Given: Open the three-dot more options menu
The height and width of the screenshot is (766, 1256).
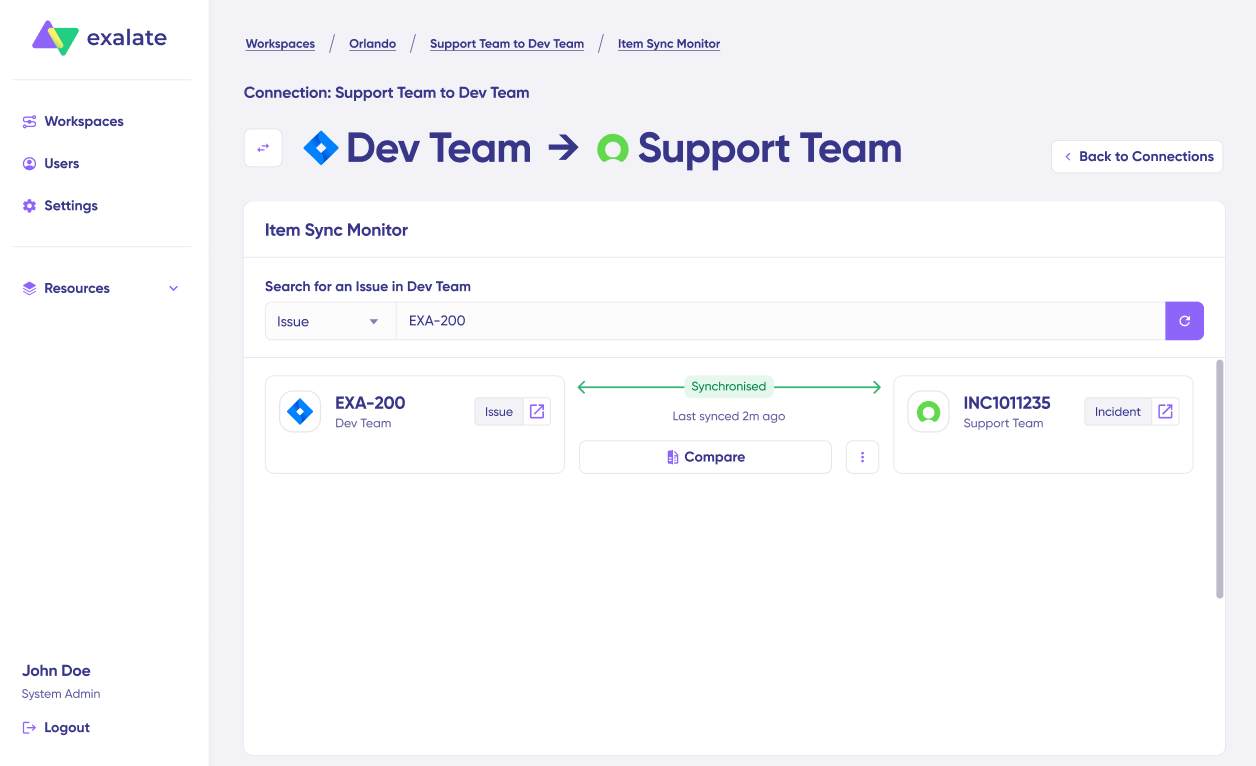Looking at the screenshot, I should tap(862, 457).
